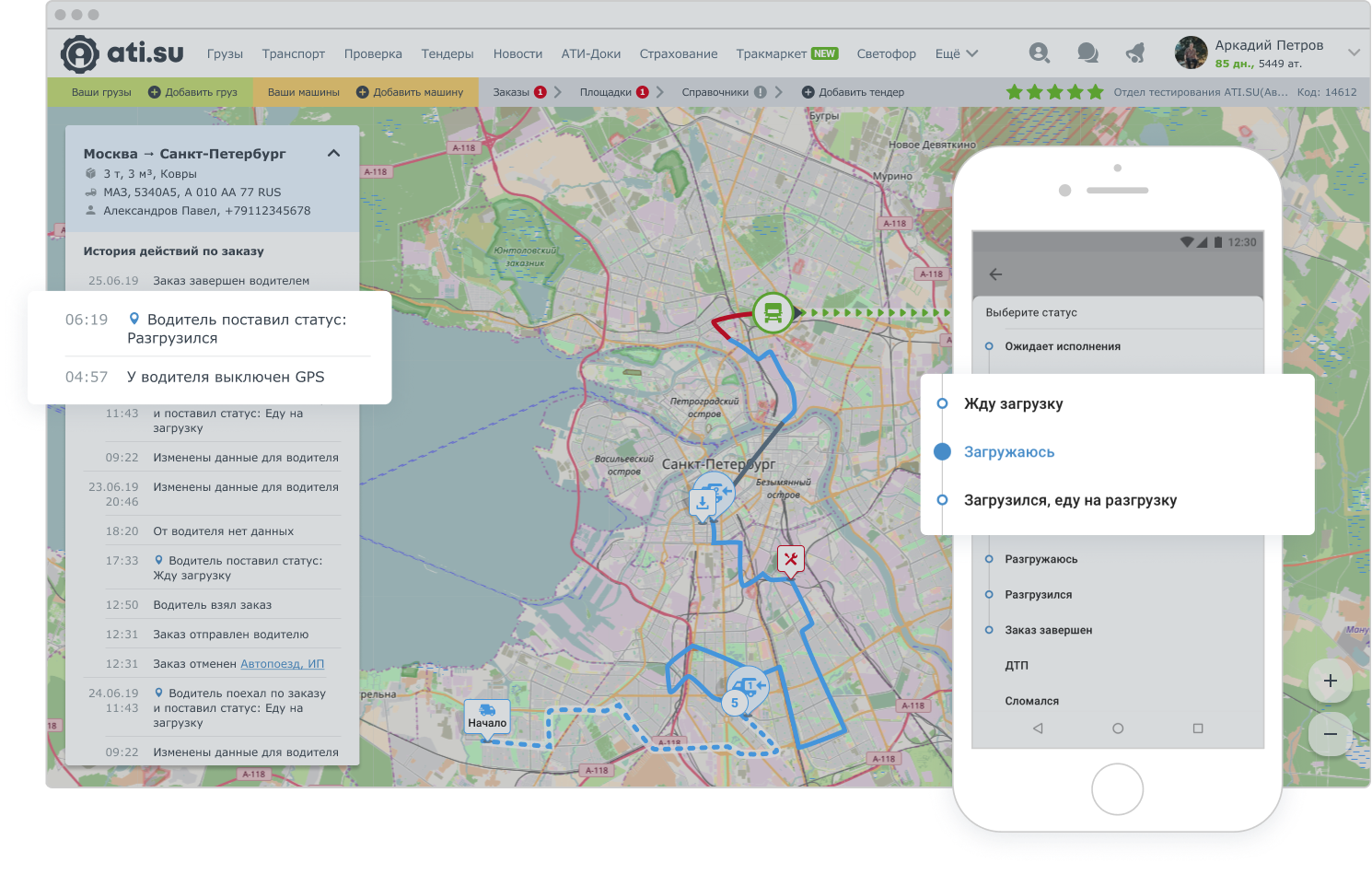Click the "Добавить груз" button
Viewport: 1372px width, 886px height.
click(x=192, y=92)
